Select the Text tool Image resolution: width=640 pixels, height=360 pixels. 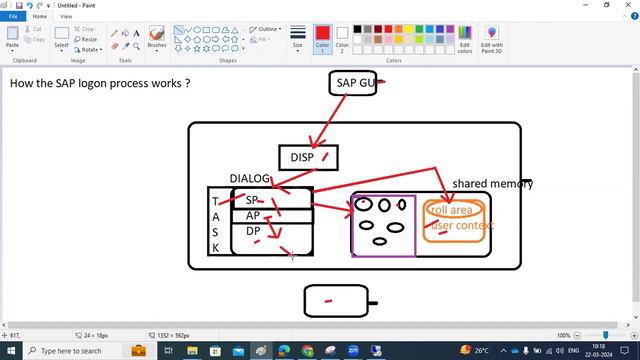pyautogui.click(x=136, y=33)
